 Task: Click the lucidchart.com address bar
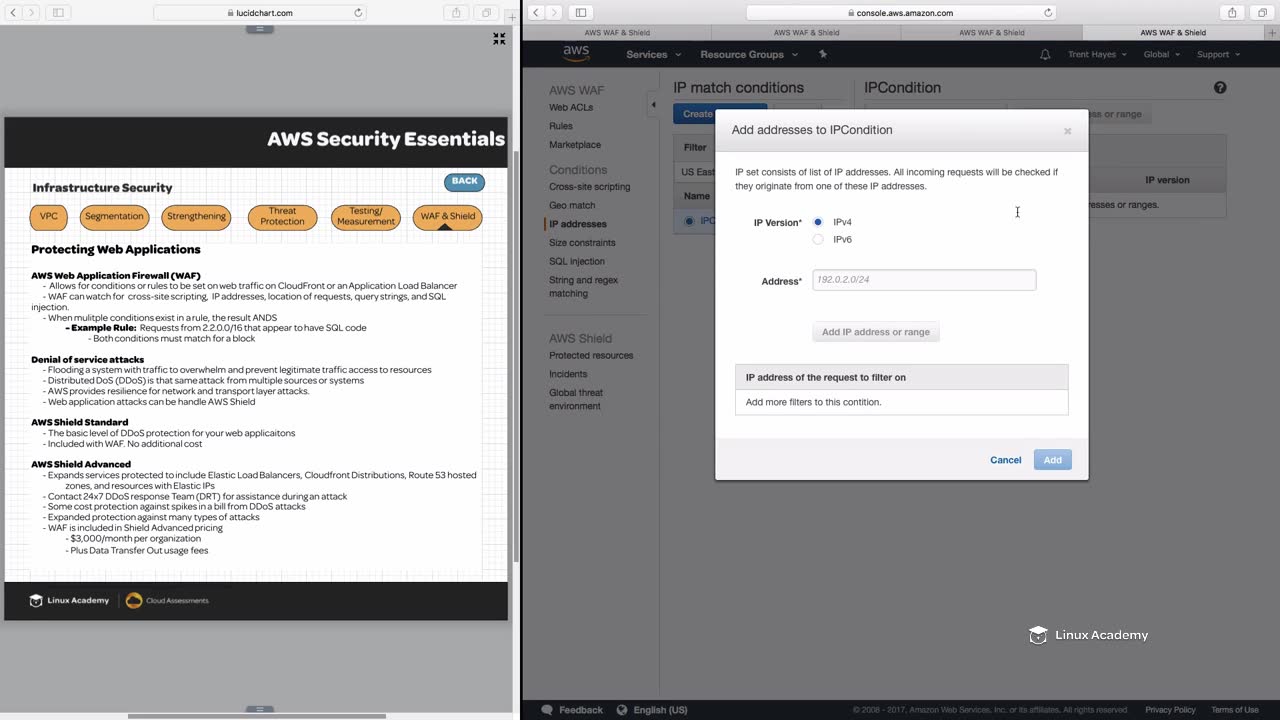[x=259, y=13]
